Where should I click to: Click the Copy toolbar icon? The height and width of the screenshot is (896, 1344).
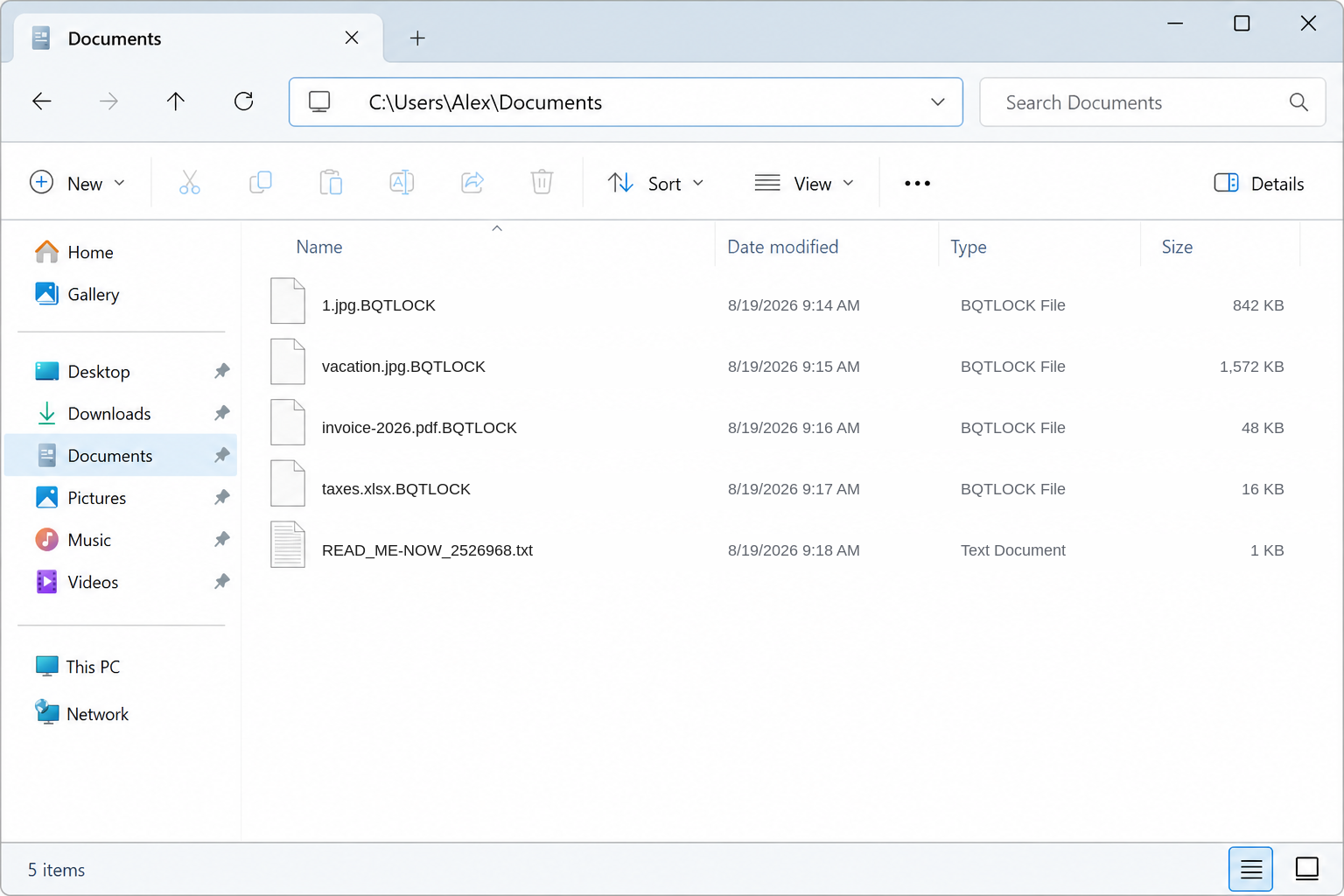point(261,183)
